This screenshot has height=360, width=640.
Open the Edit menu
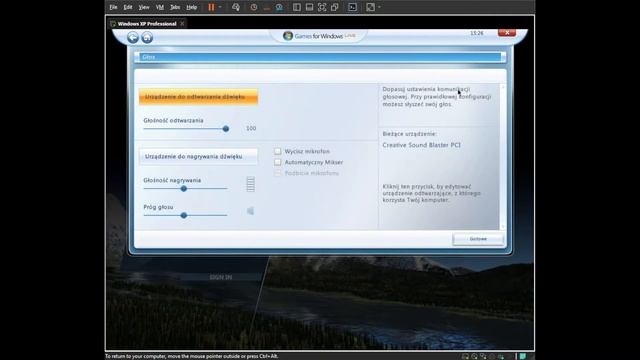(x=128, y=7)
